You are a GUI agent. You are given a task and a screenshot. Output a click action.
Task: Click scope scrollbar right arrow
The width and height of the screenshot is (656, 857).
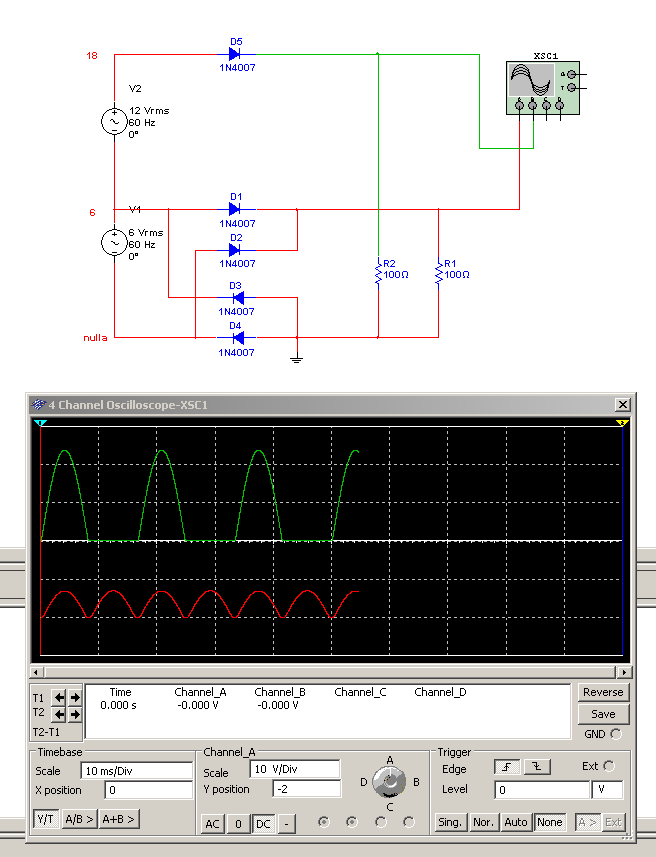coord(624,672)
